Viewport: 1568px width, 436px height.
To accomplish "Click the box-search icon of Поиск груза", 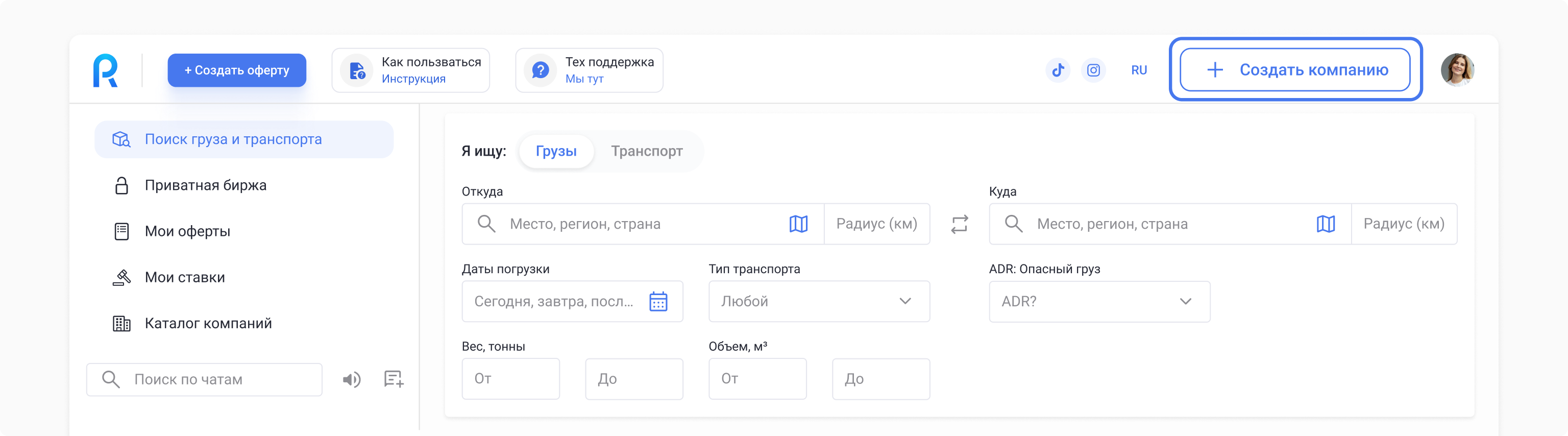I will [122, 139].
